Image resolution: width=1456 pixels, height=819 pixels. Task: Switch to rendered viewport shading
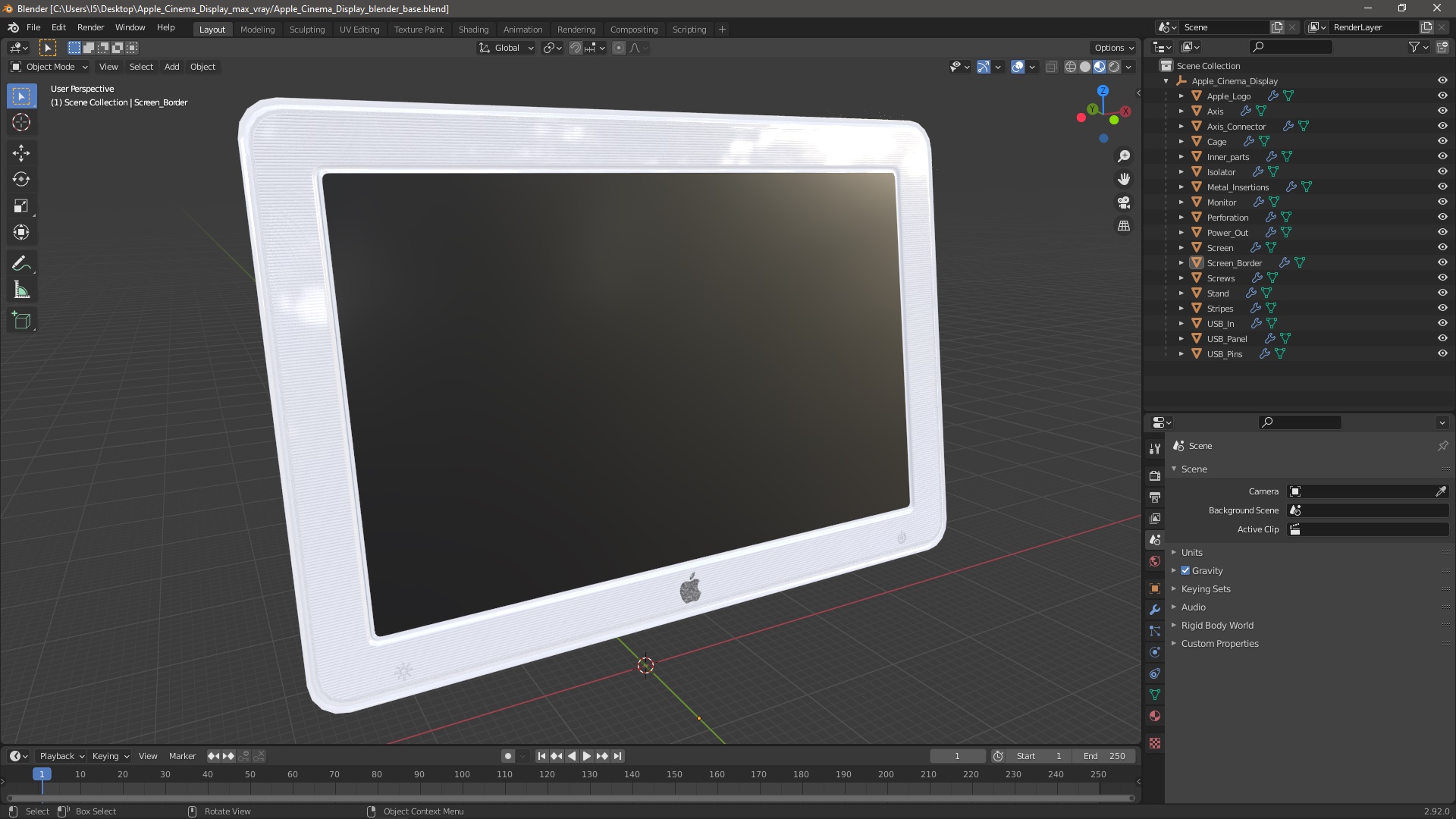1114,67
